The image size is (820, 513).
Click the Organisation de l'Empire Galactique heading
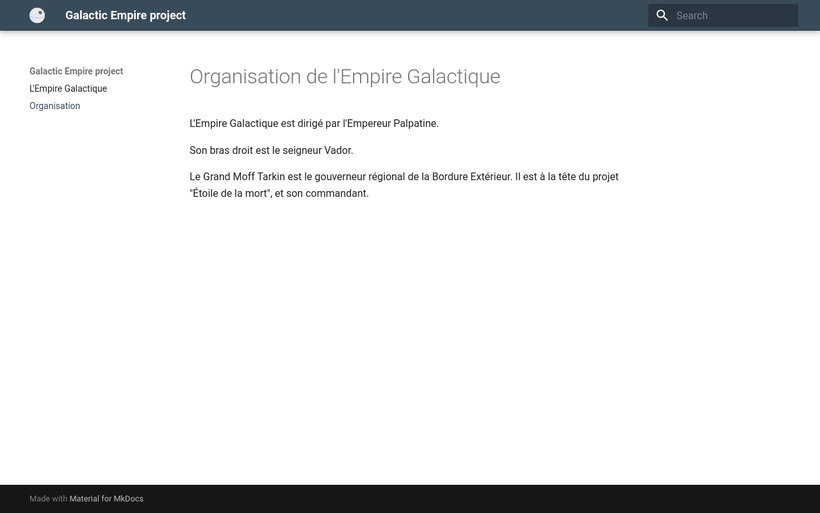coord(344,77)
